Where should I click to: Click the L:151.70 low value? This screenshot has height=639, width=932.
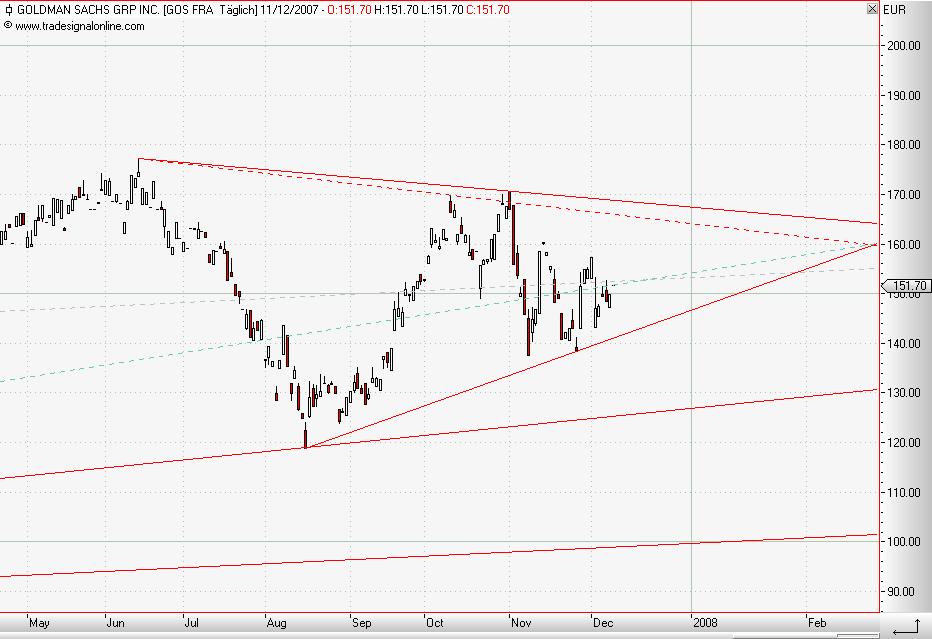pyautogui.click(x=442, y=10)
